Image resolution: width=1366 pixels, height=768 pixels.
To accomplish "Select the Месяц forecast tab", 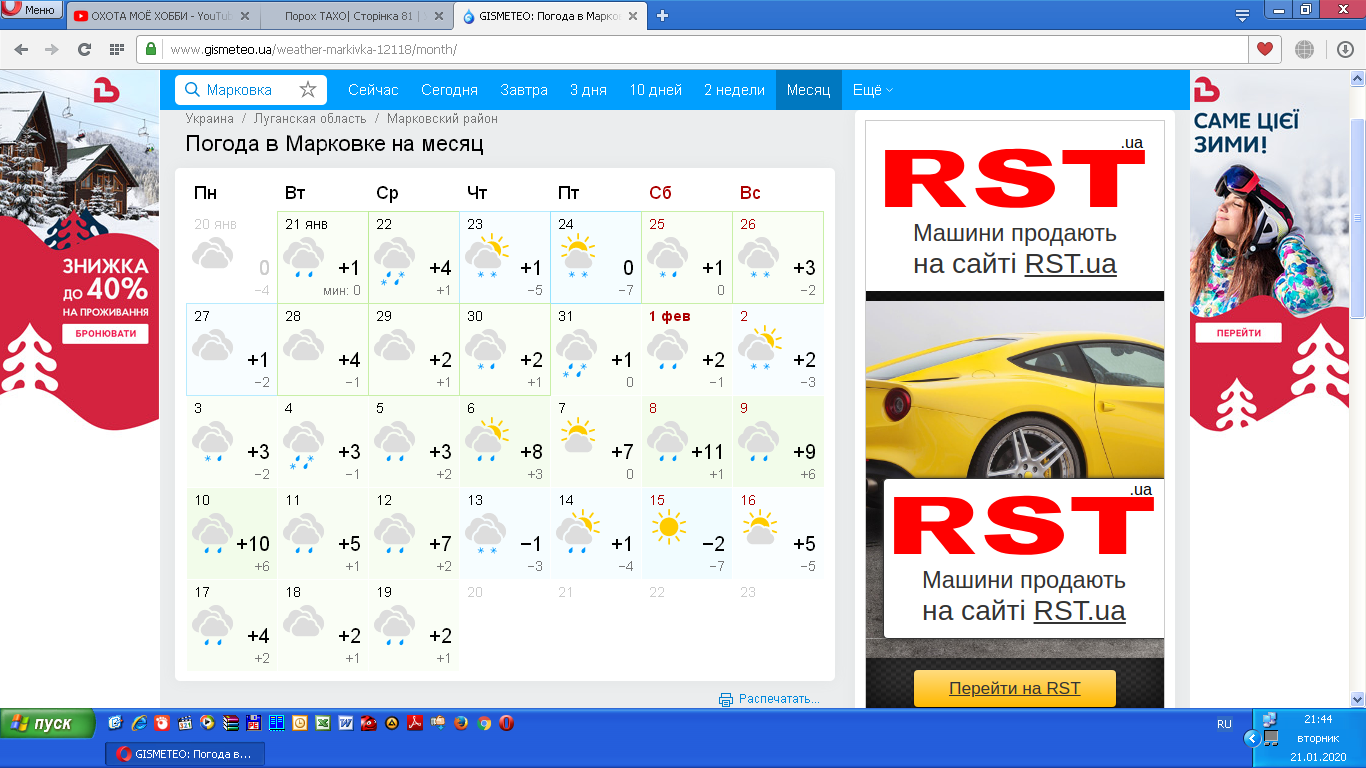I will coord(808,90).
